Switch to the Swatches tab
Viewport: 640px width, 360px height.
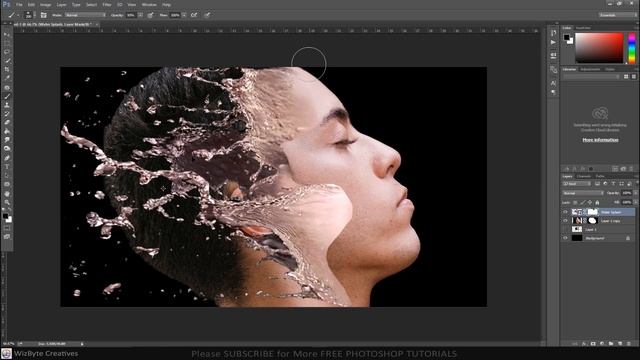coord(583,28)
